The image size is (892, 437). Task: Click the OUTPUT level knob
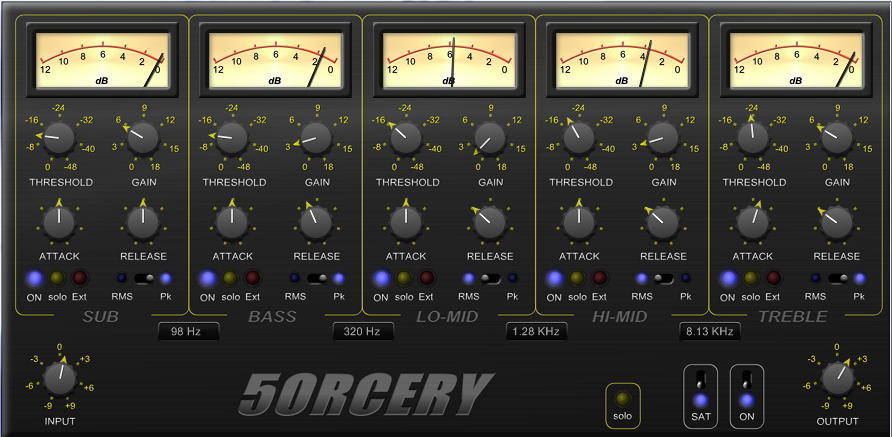[837, 378]
